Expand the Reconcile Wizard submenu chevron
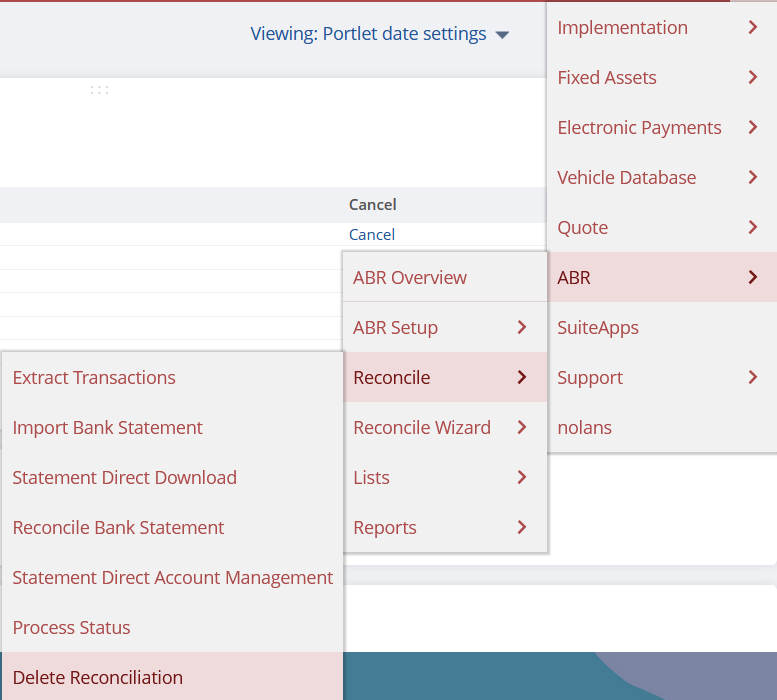The height and width of the screenshot is (700, 777). tap(521, 427)
